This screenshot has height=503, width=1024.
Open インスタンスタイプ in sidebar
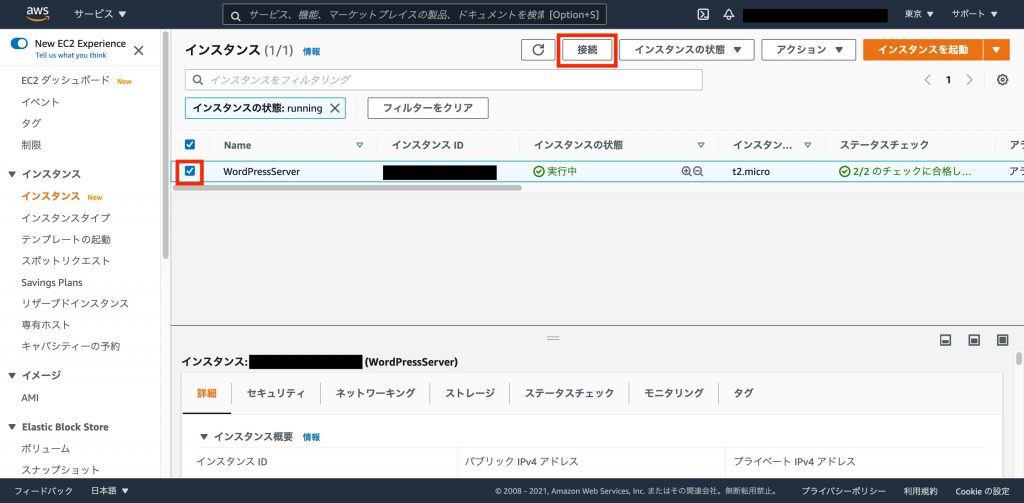coord(65,218)
